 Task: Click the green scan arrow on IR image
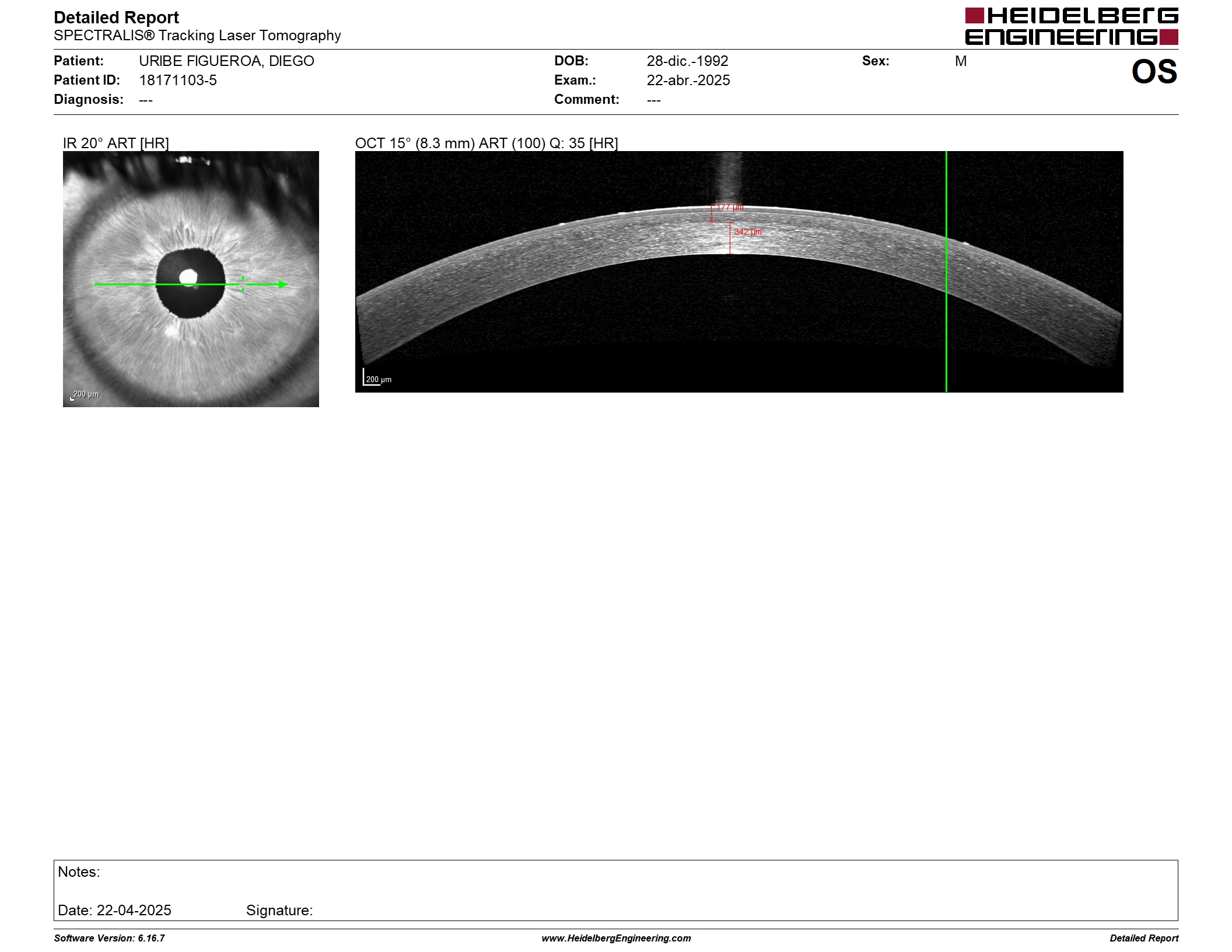point(191,285)
